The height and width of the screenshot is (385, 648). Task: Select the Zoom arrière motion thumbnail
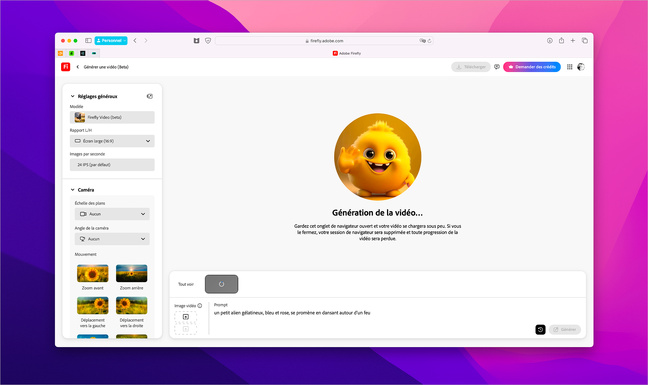point(131,273)
